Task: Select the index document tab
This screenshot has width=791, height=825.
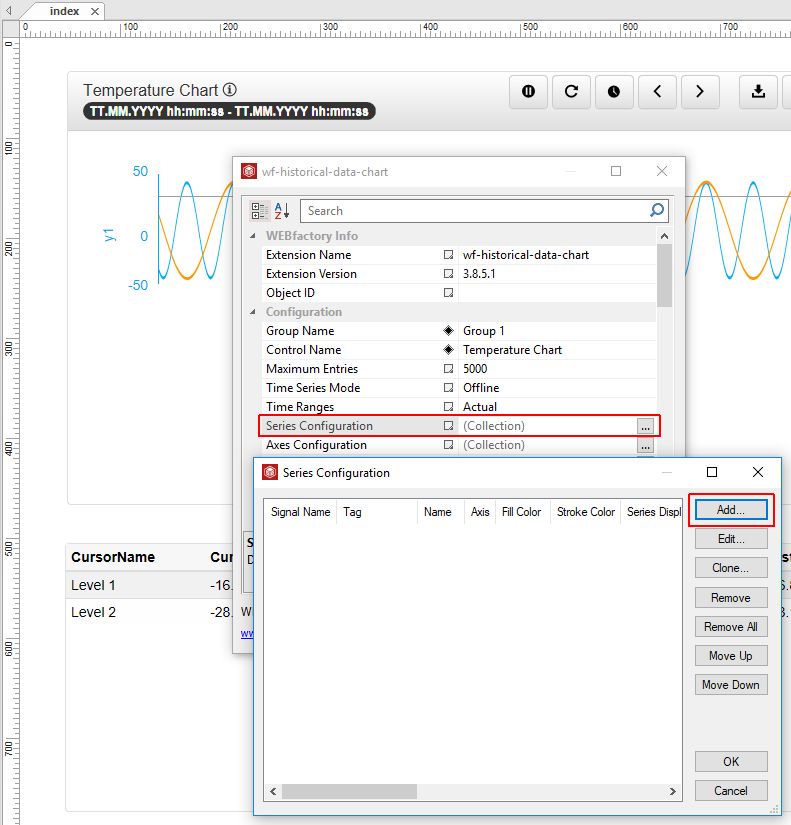Action: pos(64,11)
